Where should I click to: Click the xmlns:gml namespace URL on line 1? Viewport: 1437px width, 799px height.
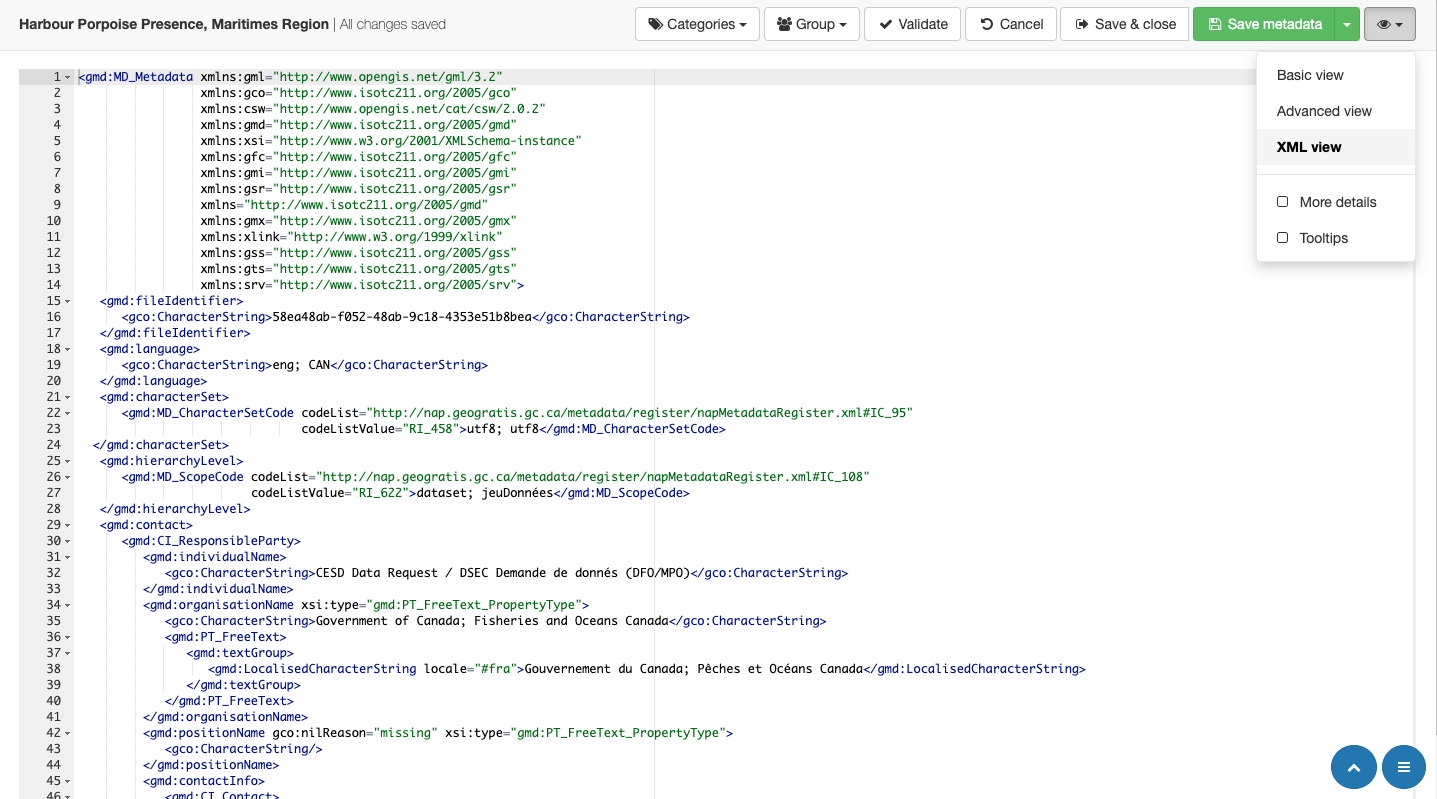click(x=387, y=77)
